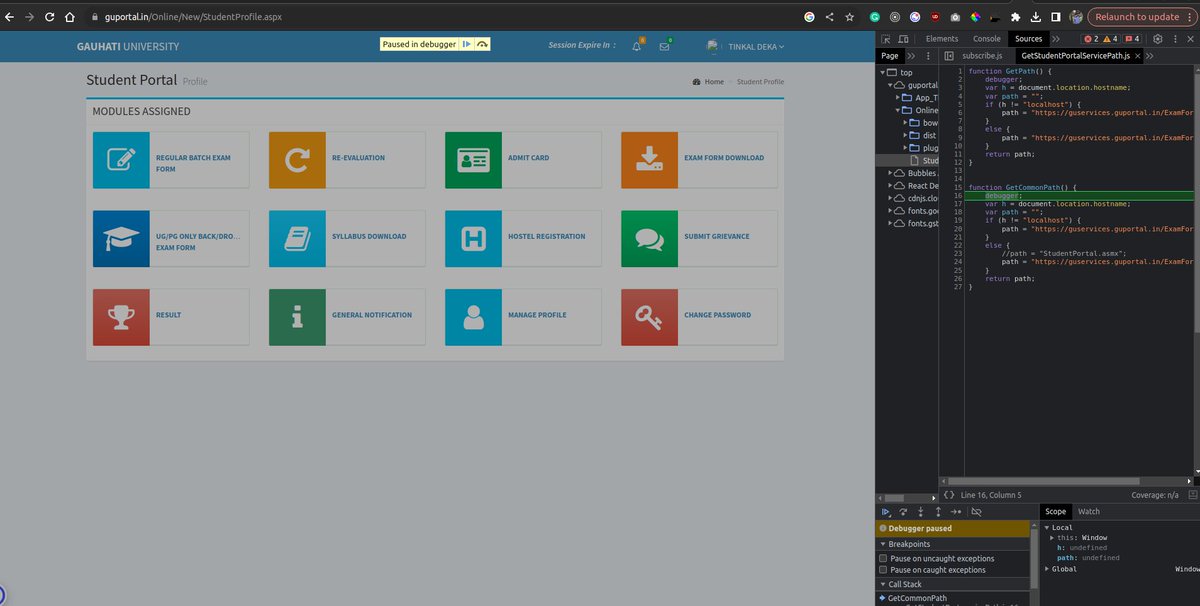Screen dimensions: 1200x606
Task: Step over using the page debugger overlay
Action: click(x=482, y=44)
